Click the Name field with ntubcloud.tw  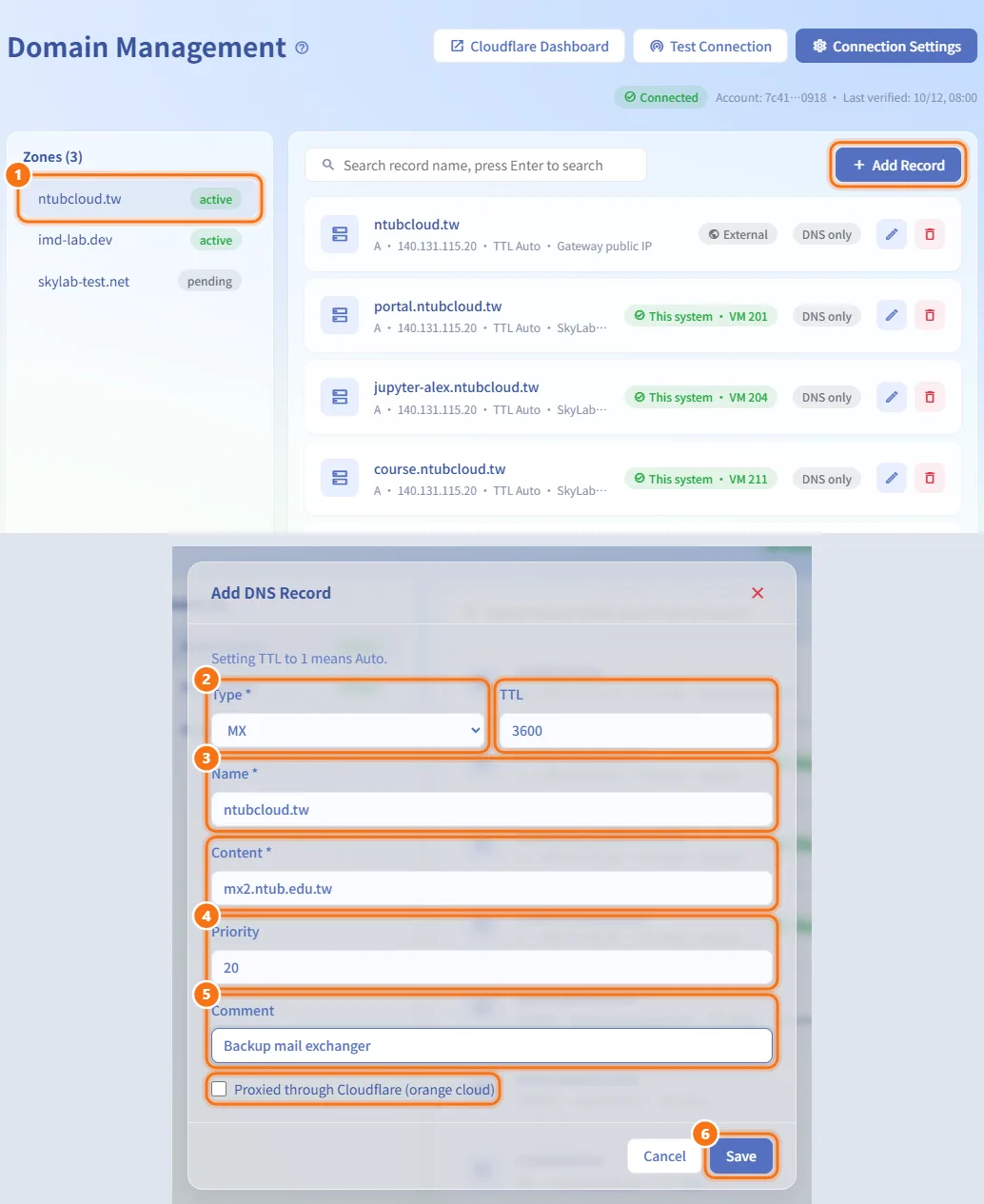pyautogui.click(x=492, y=809)
